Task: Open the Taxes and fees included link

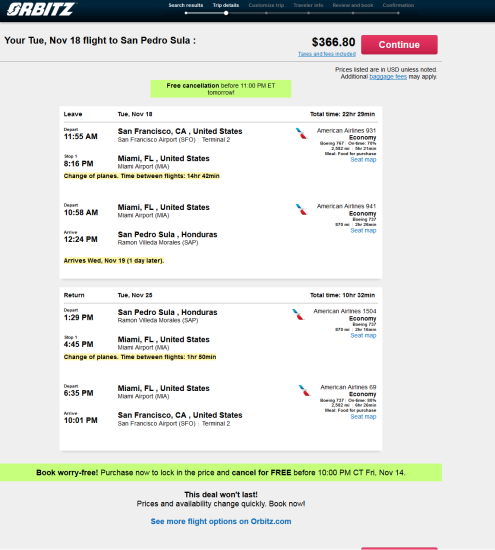Action: [327, 54]
